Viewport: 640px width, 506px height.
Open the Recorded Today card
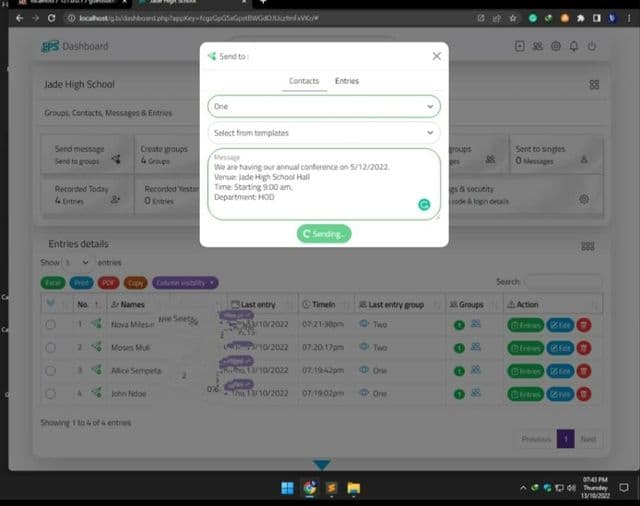[87, 195]
